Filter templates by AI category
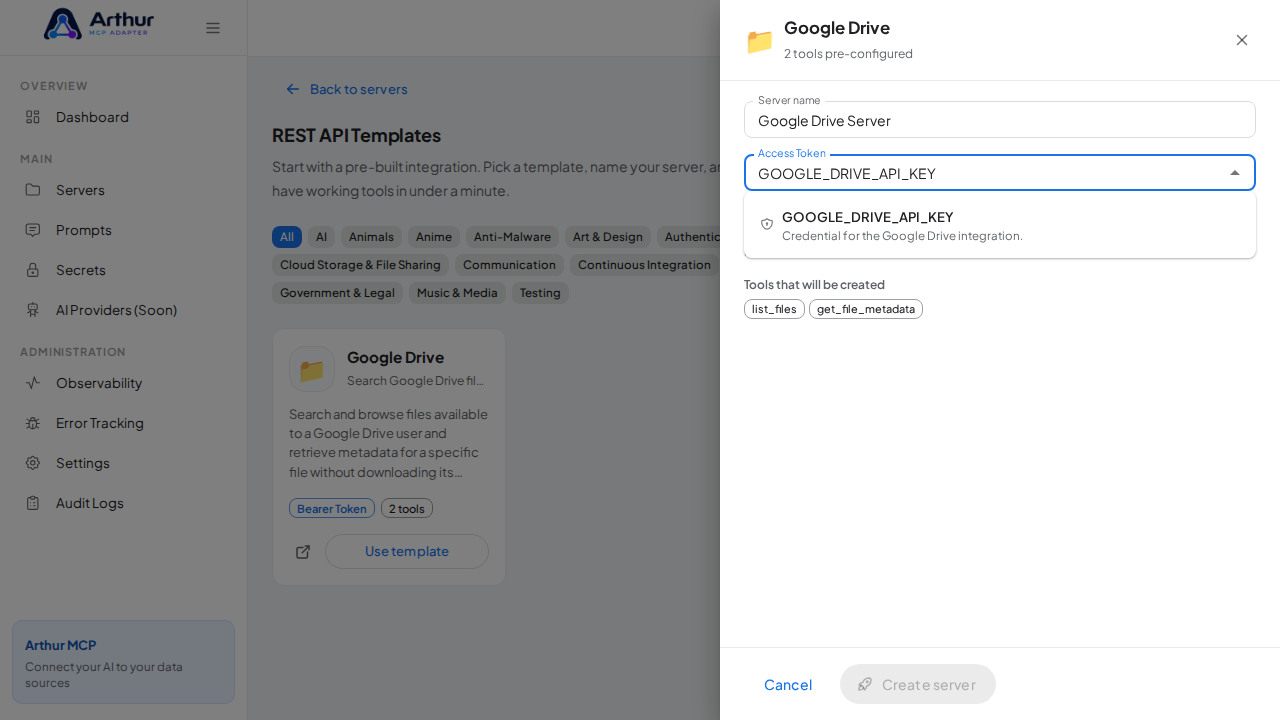 click(321, 237)
